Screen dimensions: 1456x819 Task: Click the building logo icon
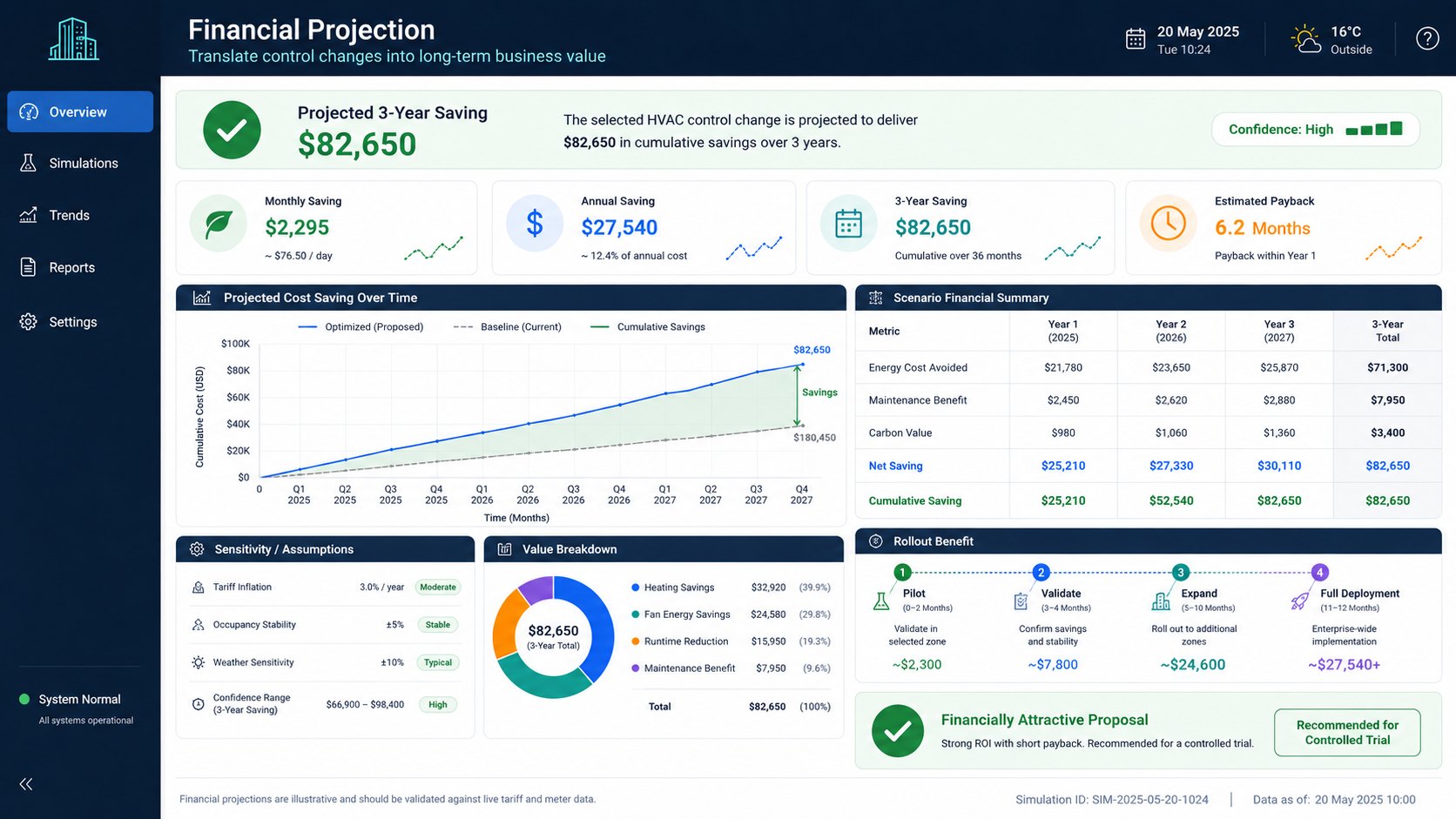coord(74,39)
